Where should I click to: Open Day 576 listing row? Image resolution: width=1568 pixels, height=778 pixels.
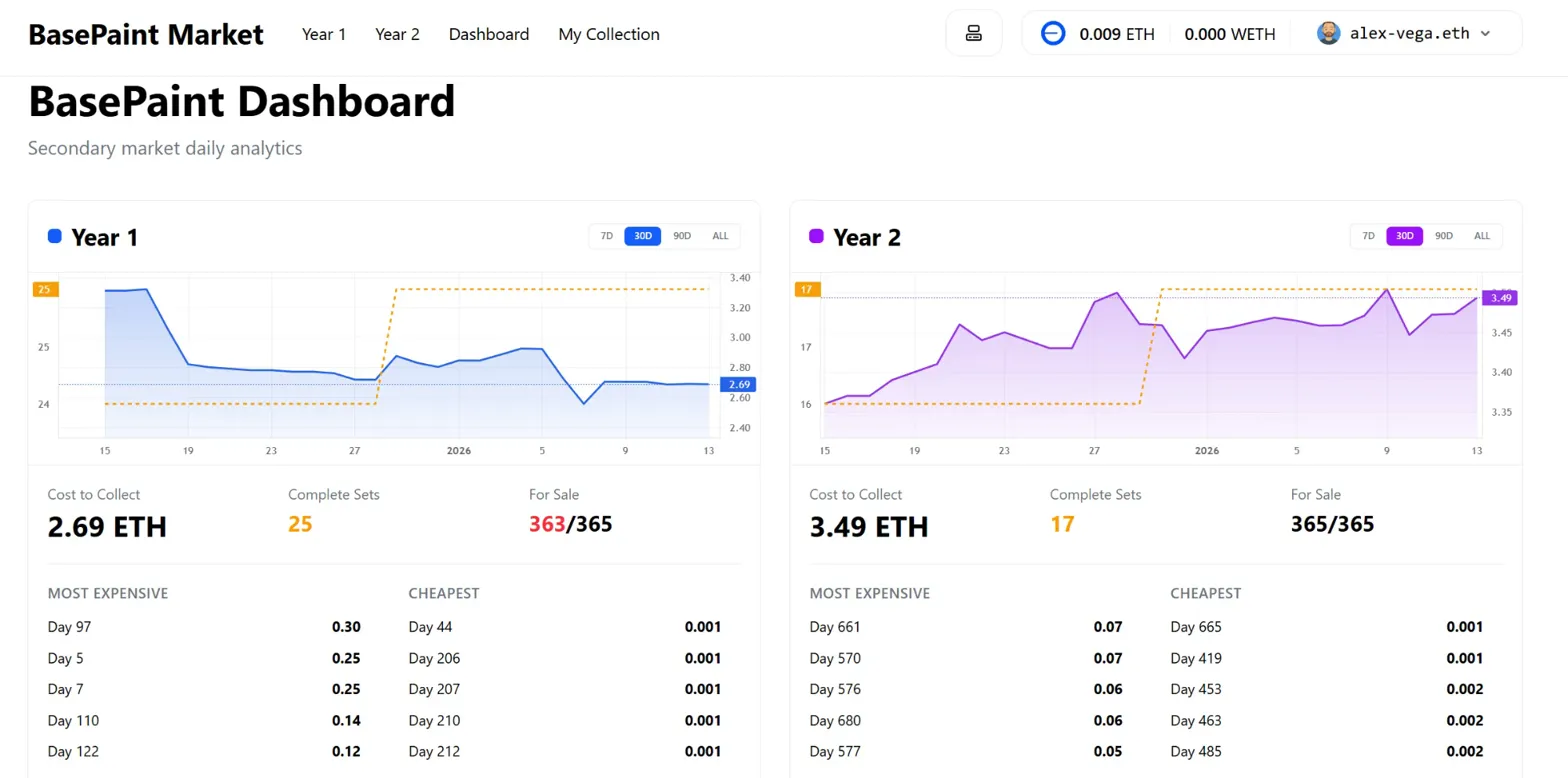click(966, 689)
